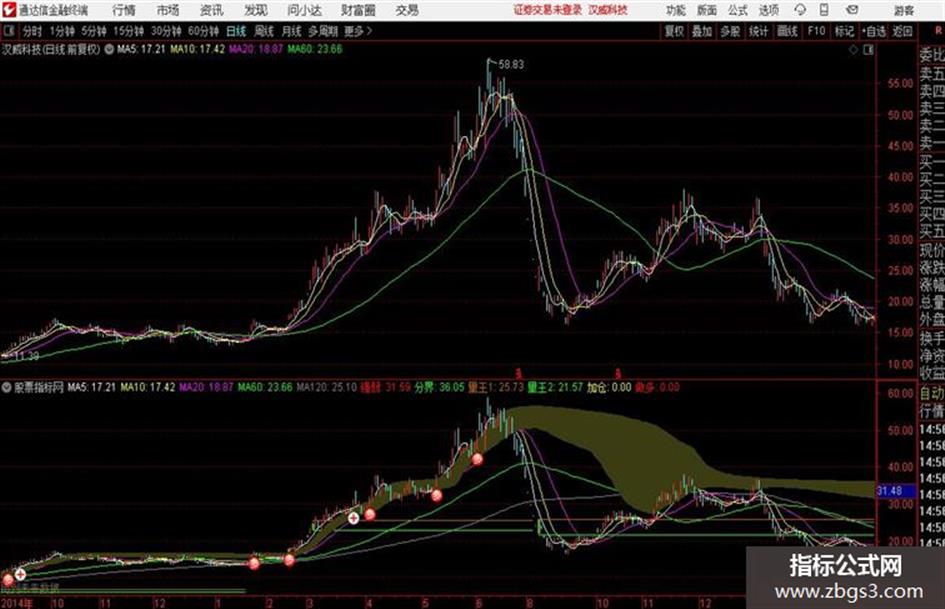
Task: Add to watchlist with 自选 button
Action: click(x=874, y=31)
